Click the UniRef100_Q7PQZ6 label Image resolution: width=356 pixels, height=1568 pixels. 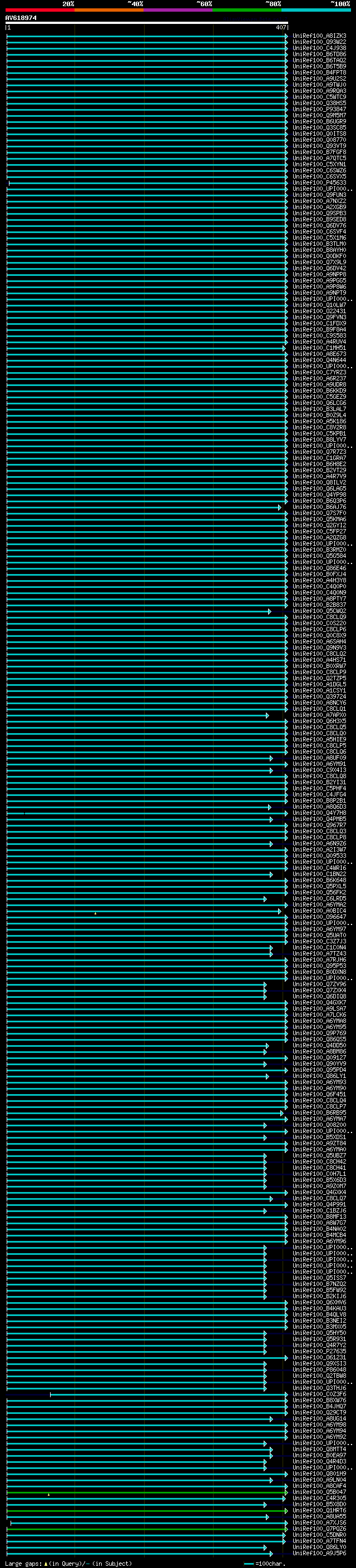point(319,1529)
